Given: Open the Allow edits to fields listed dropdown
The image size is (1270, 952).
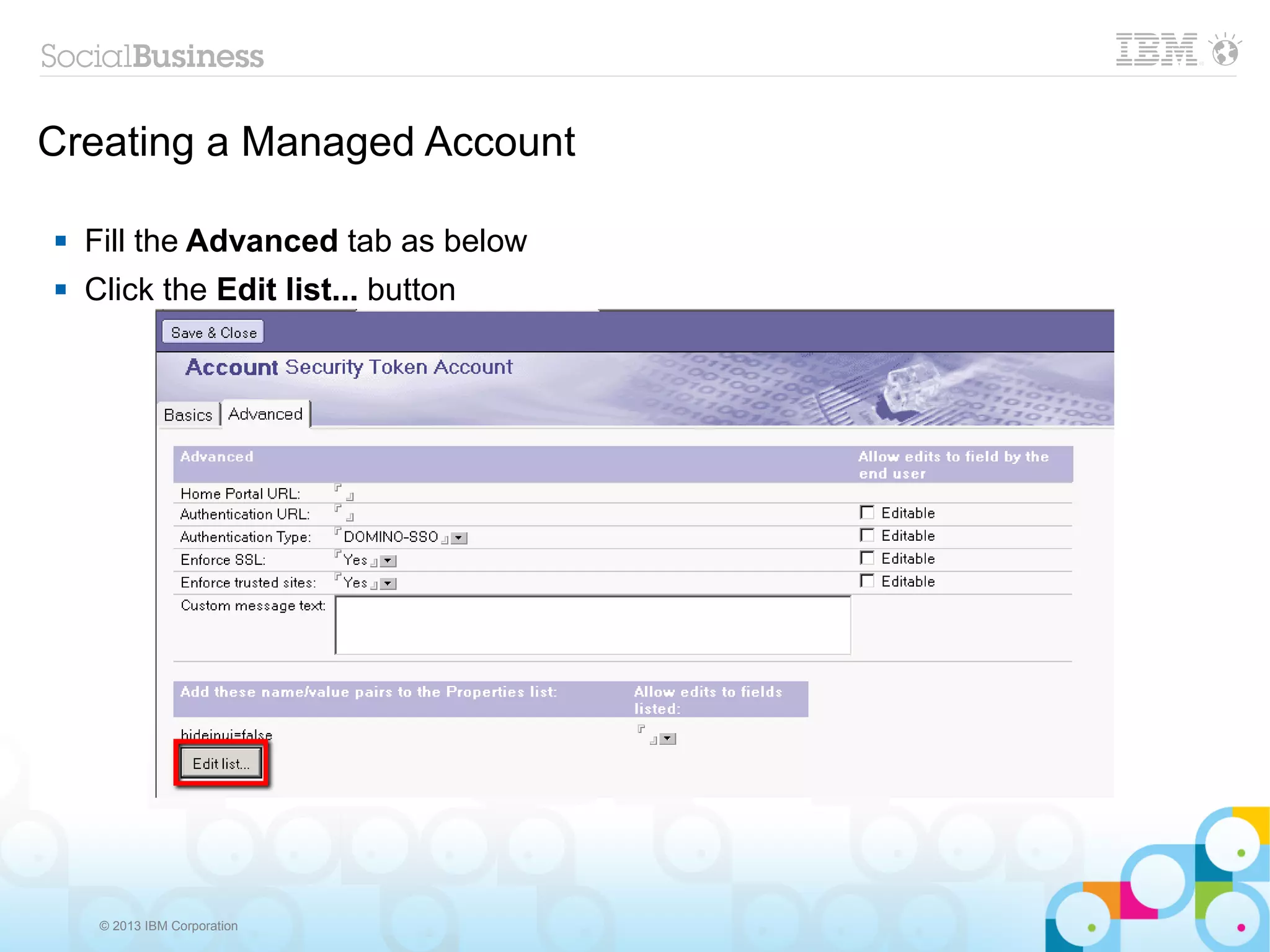Looking at the screenshot, I should (668, 739).
